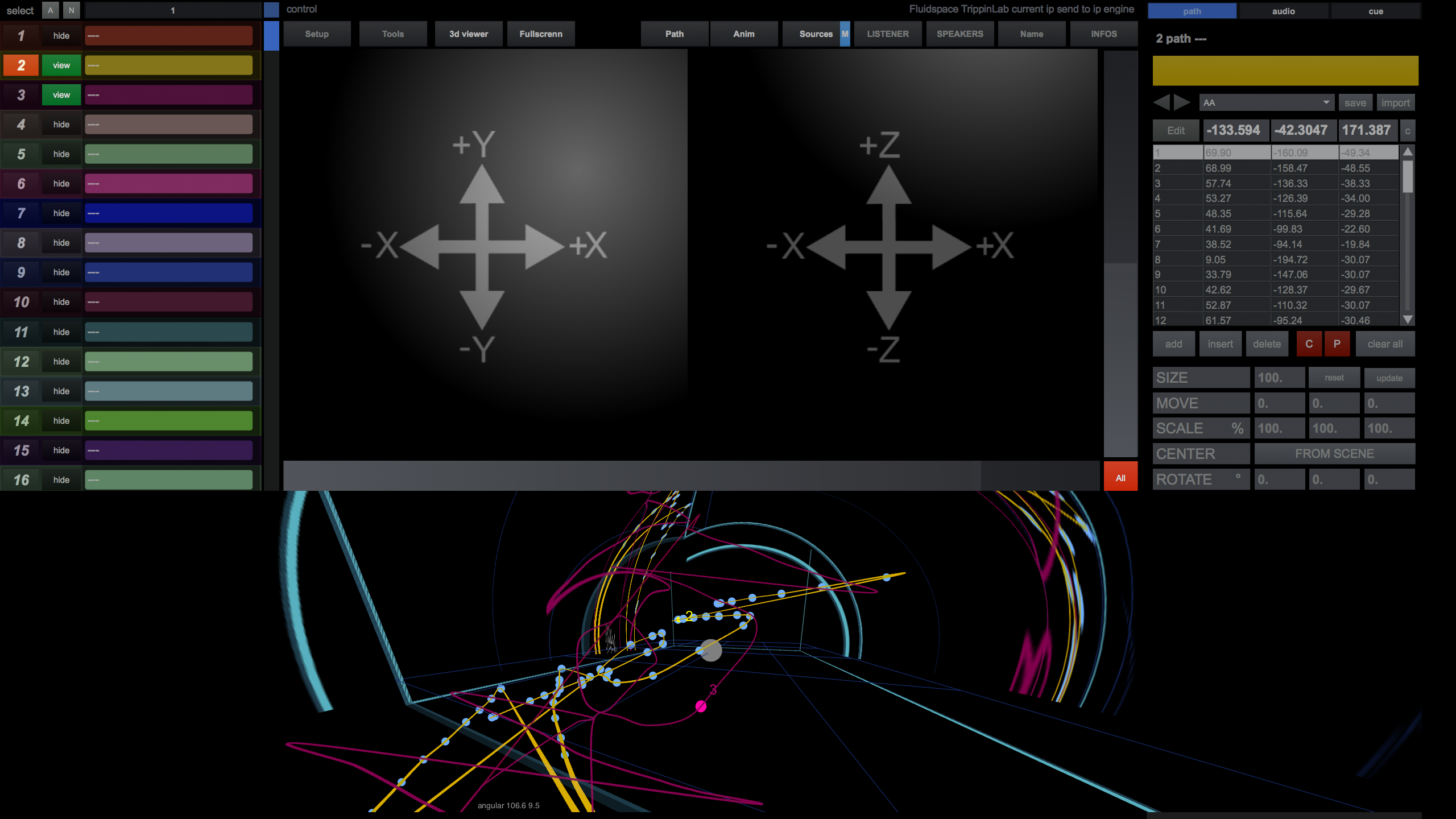
Task: Click the blue square beside control label
Action: [x=271, y=10]
